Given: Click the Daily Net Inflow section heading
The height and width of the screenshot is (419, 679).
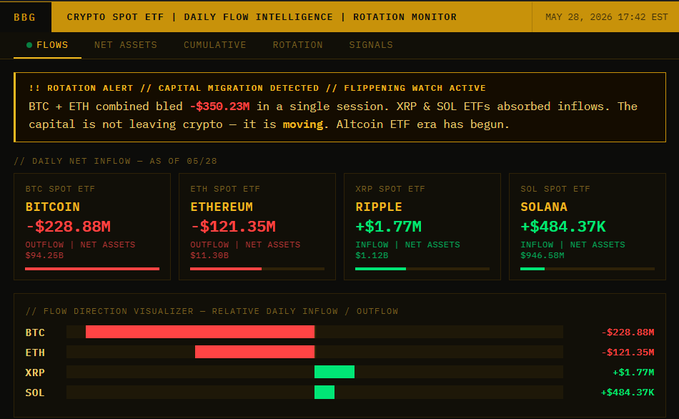Looking at the screenshot, I should [115, 161].
